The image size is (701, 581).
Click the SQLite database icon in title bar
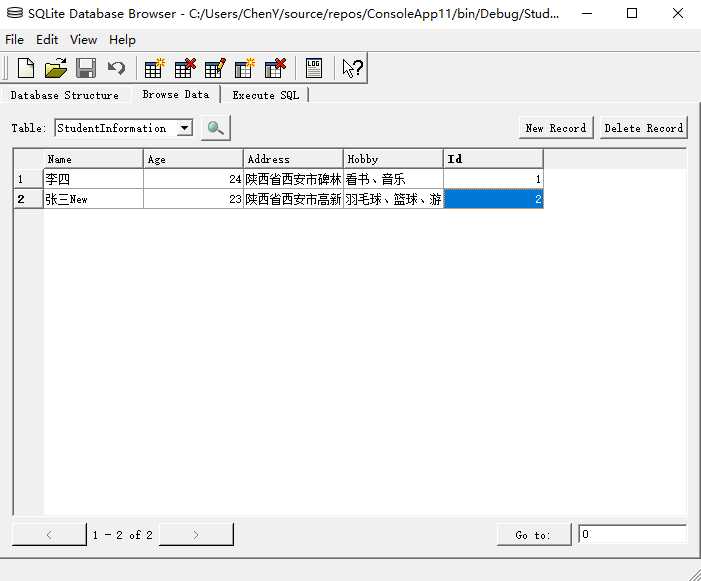[14, 13]
